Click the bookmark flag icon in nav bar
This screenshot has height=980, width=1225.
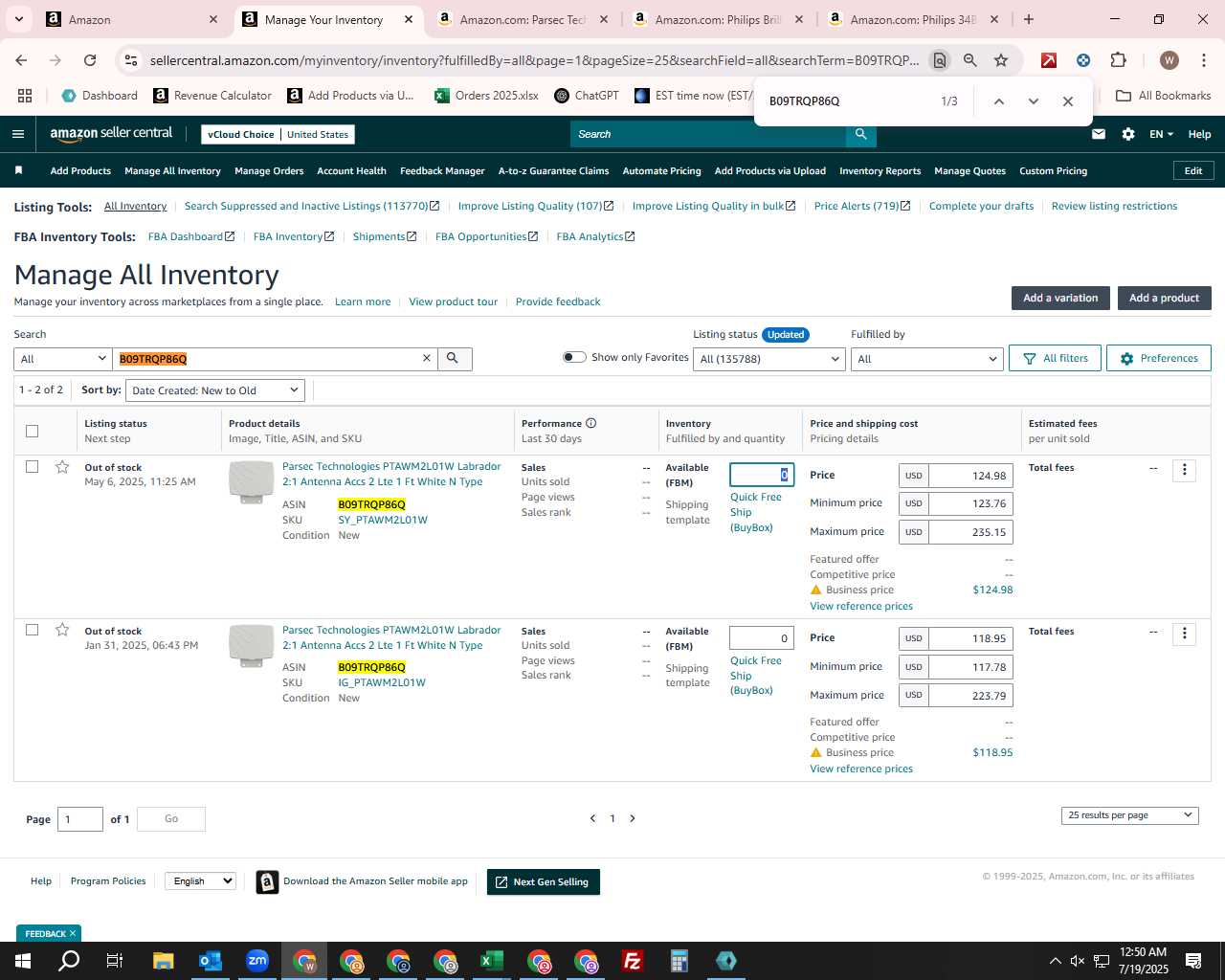18,170
